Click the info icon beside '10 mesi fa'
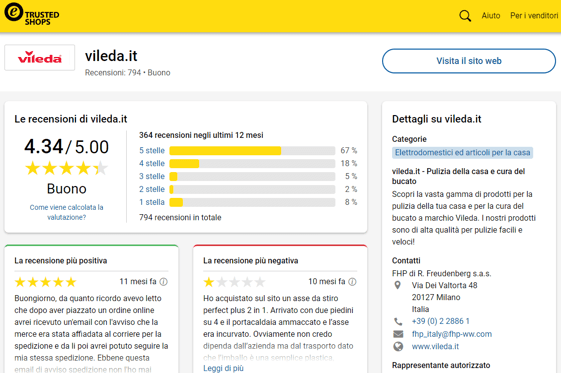 click(x=352, y=282)
